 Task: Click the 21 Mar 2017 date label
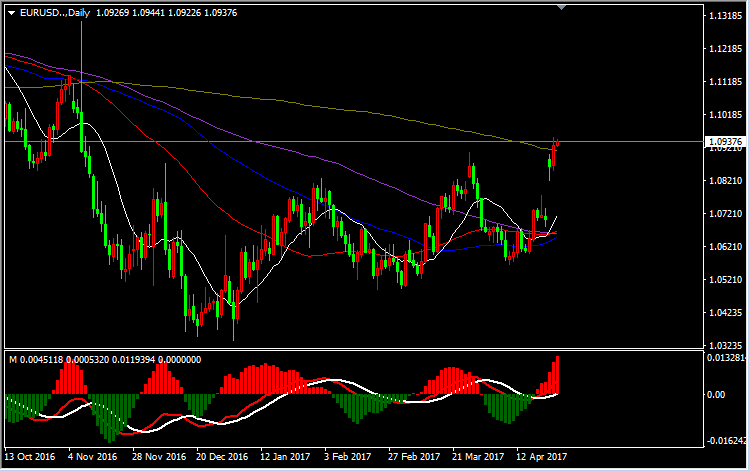pyautogui.click(x=478, y=457)
